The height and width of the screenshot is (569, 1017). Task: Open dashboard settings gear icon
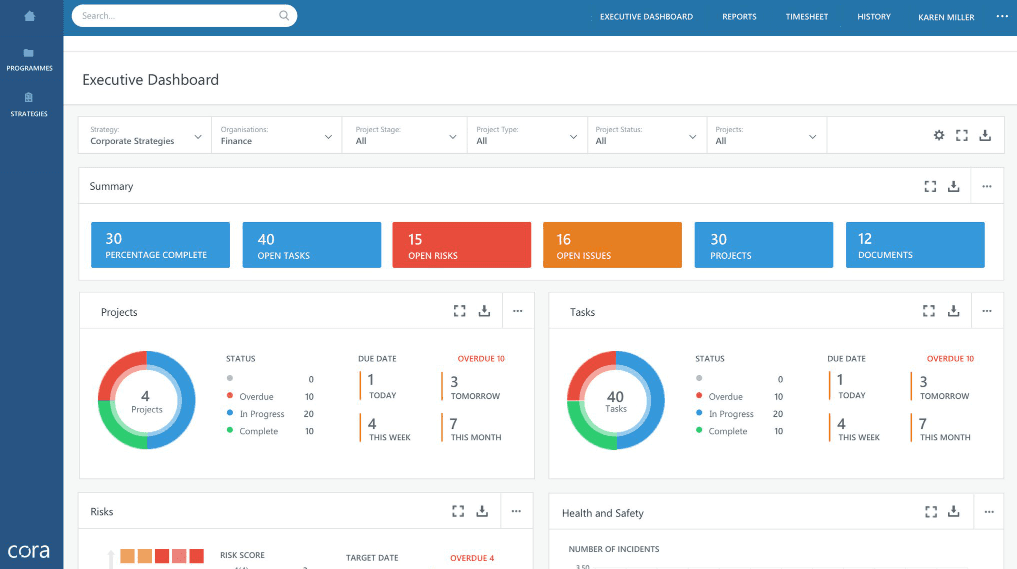[939, 135]
